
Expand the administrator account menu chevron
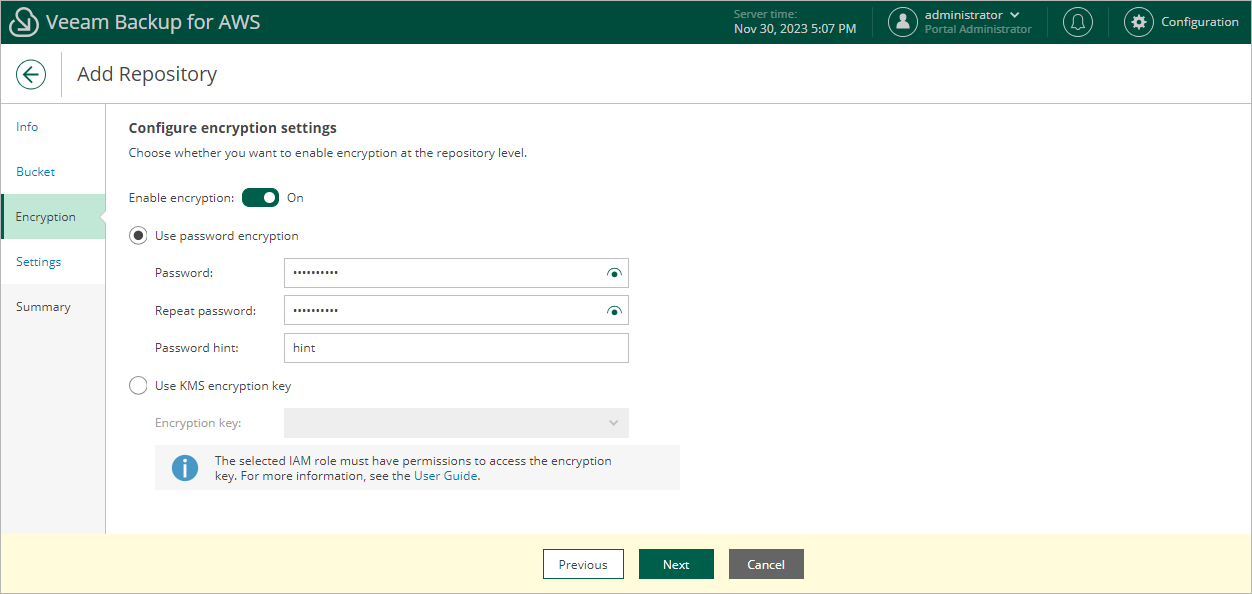[x=1015, y=15]
